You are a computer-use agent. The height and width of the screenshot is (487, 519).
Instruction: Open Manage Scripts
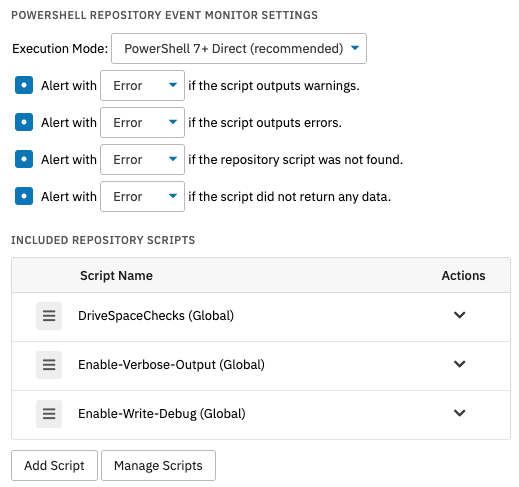pyautogui.click(x=158, y=466)
